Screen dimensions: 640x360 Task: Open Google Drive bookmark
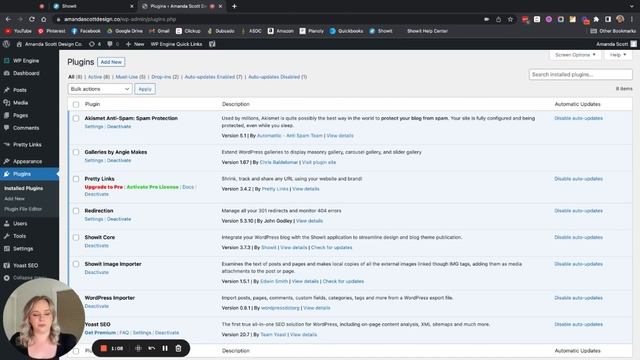tap(125, 31)
